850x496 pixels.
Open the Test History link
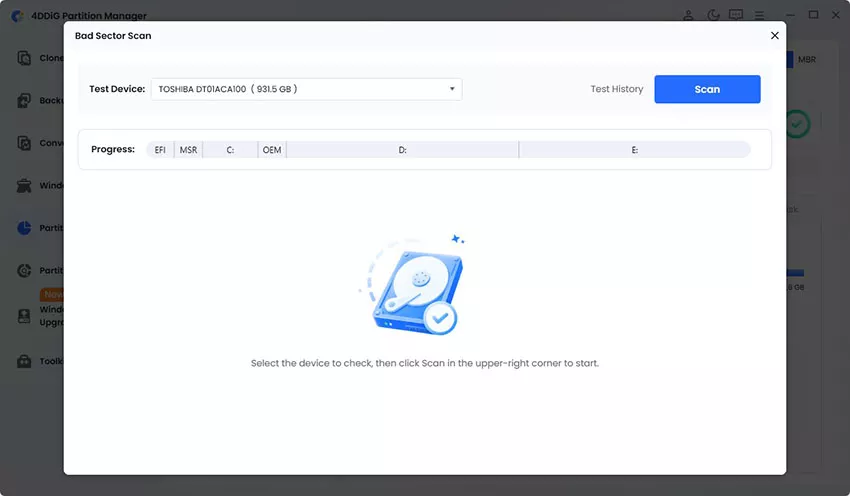click(x=616, y=89)
